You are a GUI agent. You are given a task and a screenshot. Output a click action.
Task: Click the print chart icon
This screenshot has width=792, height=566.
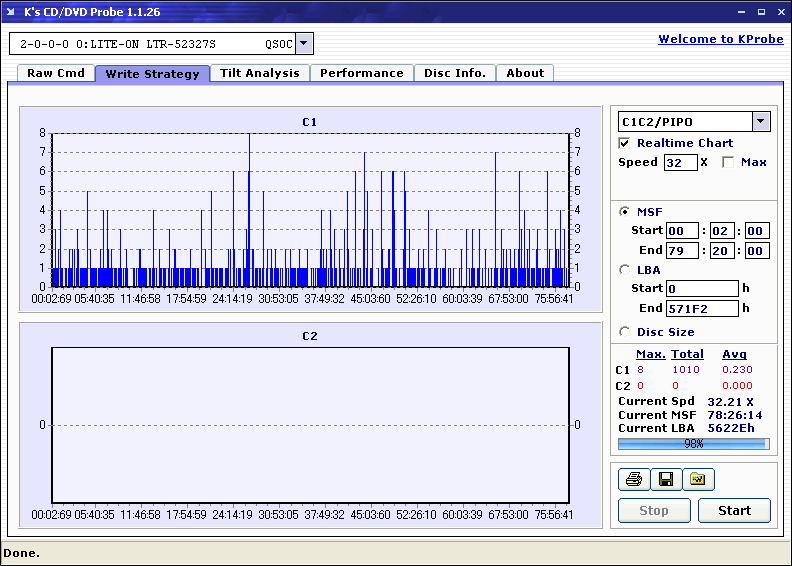(x=633, y=480)
